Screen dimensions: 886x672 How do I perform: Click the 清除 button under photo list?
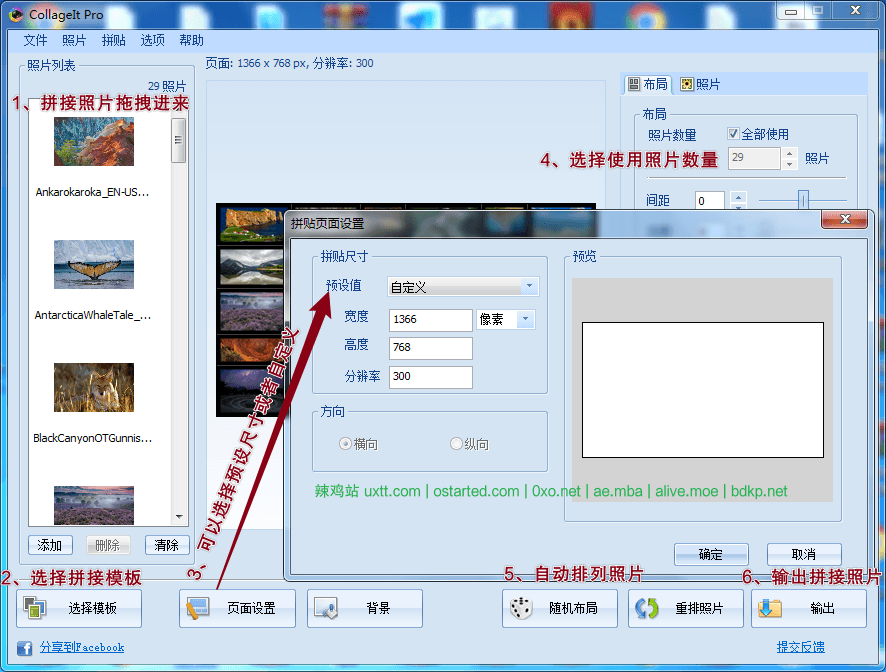[x=167, y=545]
